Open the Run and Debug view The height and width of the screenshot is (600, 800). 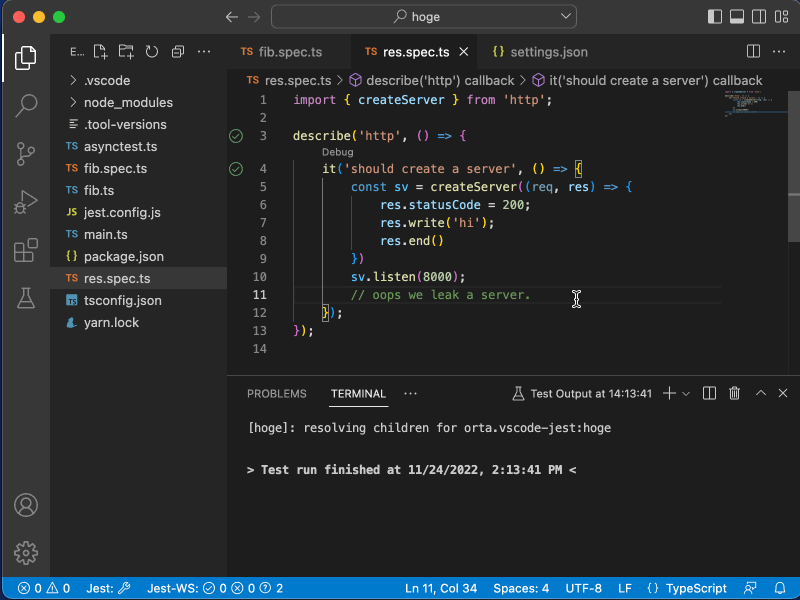pyautogui.click(x=25, y=201)
